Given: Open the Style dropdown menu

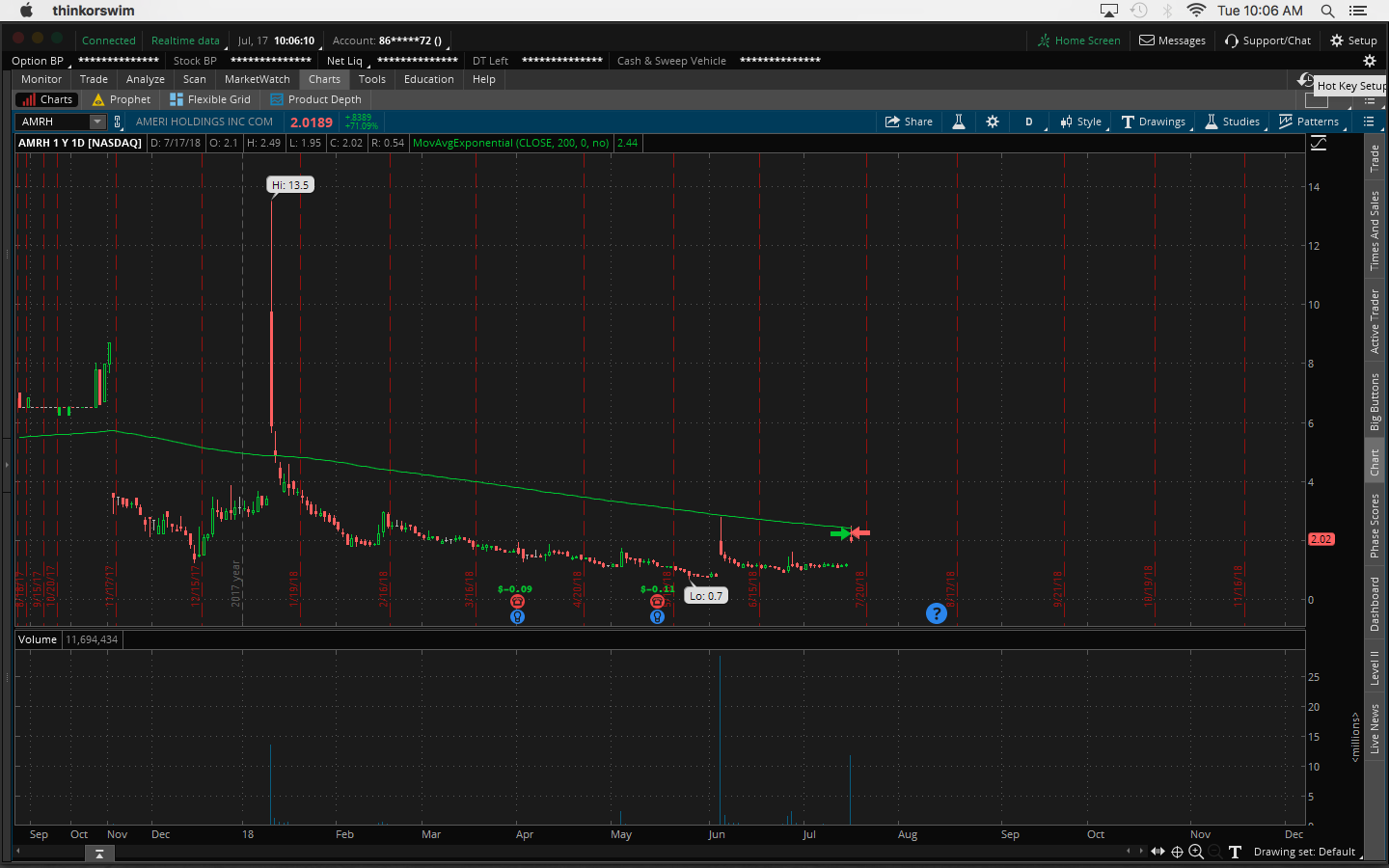Looking at the screenshot, I should 1080,122.
